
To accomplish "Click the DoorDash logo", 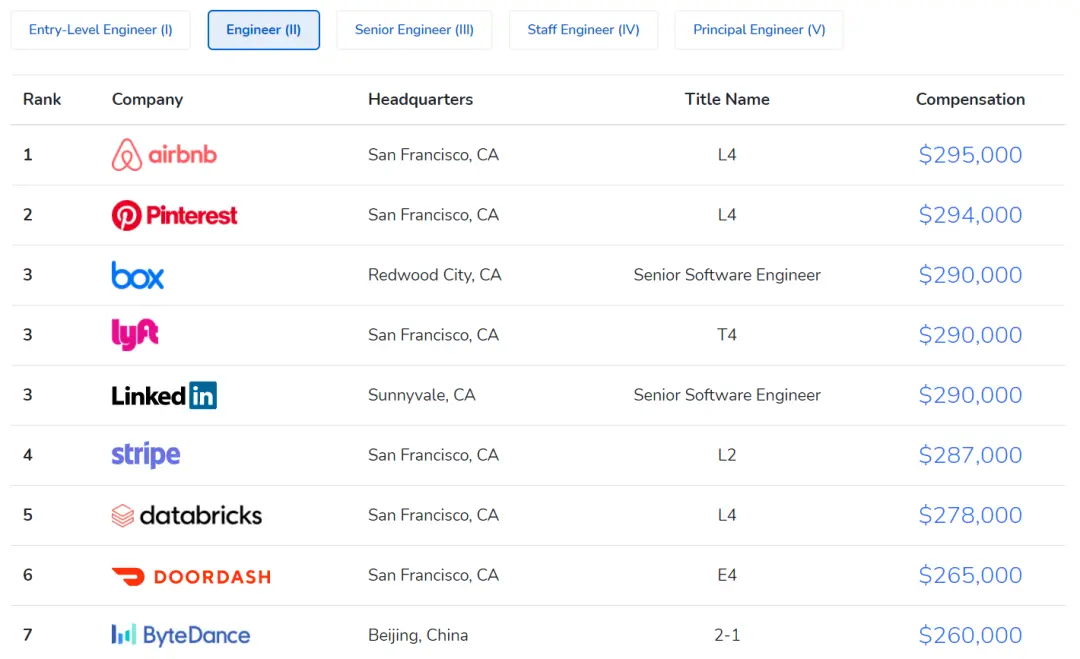I will pyautogui.click(x=191, y=576).
